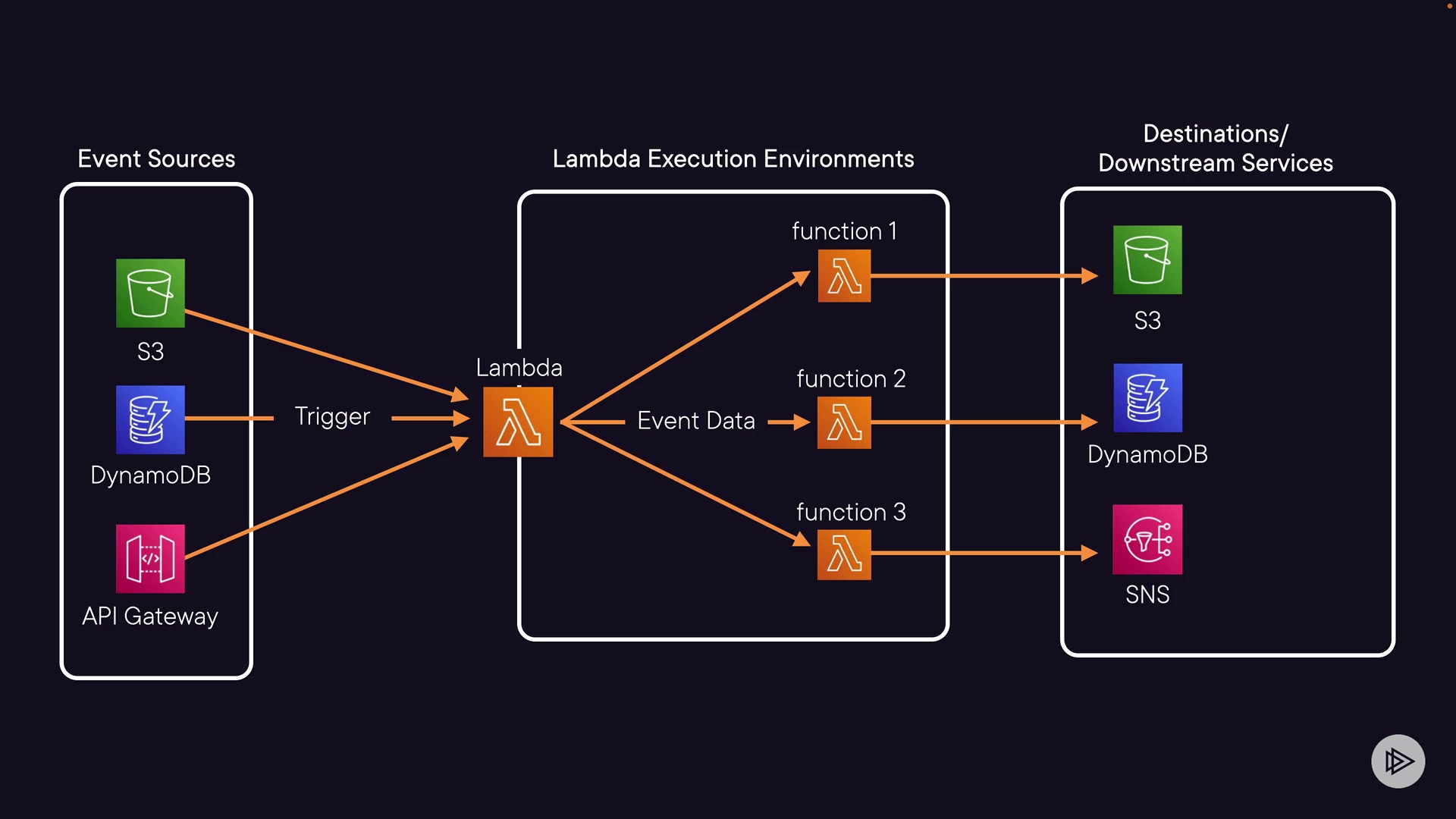Click the API Gateway text label
The height and width of the screenshot is (819, 1456).
pyautogui.click(x=150, y=617)
